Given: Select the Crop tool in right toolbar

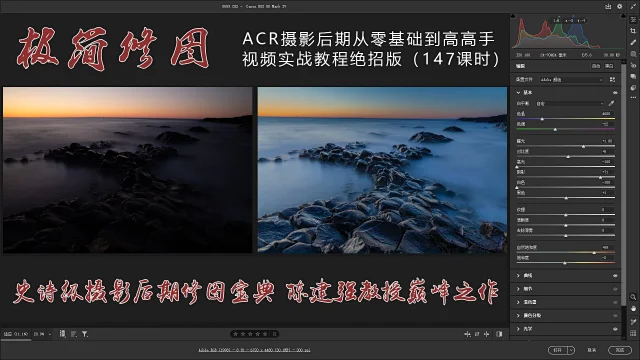Looking at the screenshot, I should coord(633,31).
